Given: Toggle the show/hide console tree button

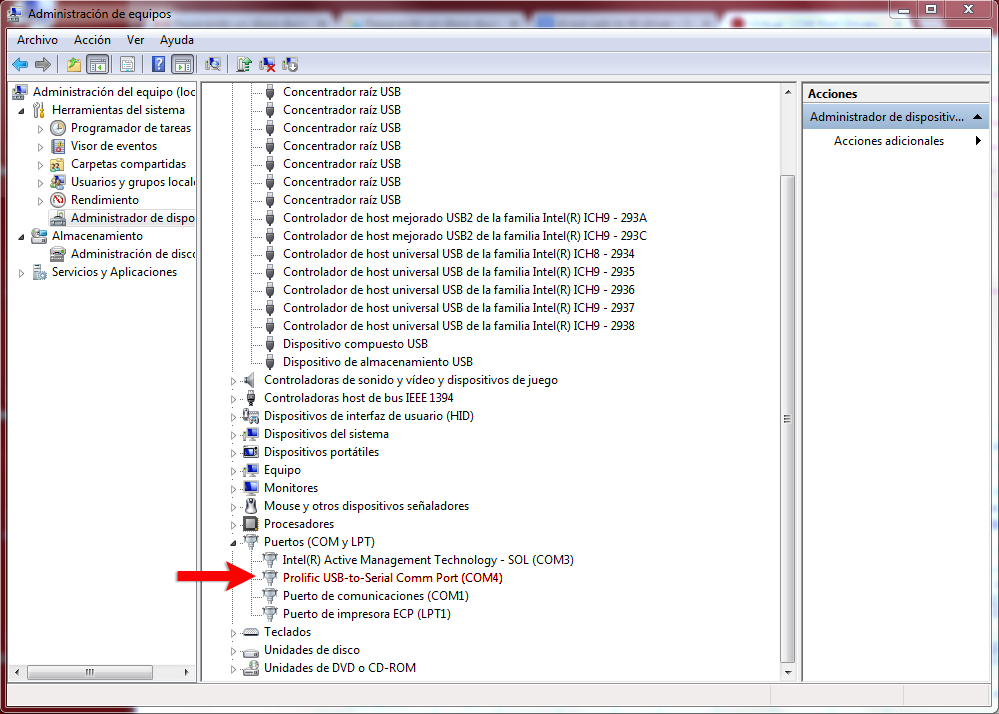Looking at the screenshot, I should [x=97, y=65].
